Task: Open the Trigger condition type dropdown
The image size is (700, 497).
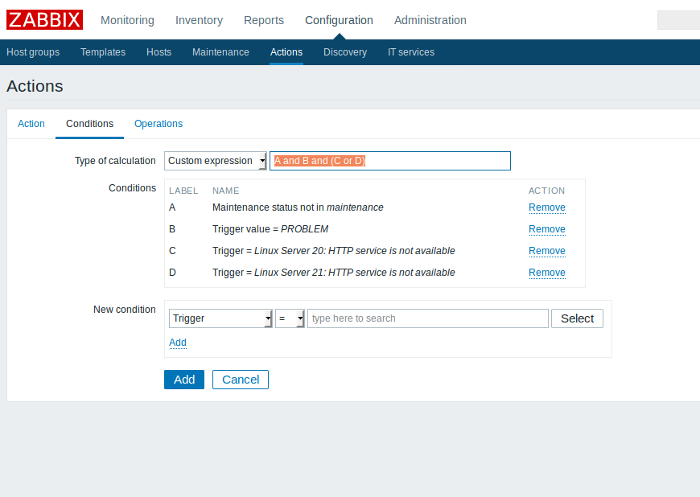Action: pyautogui.click(x=221, y=318)
